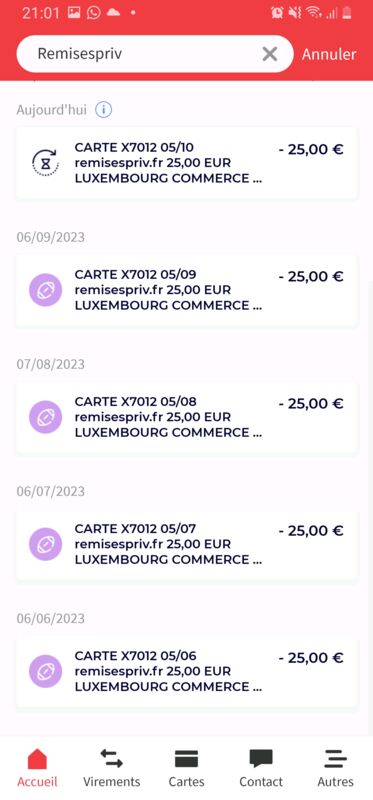The height and width of the screenshot is (800, 373).
Task: Tap the purple category icon for 05/09 transaction
Action: 45,290
